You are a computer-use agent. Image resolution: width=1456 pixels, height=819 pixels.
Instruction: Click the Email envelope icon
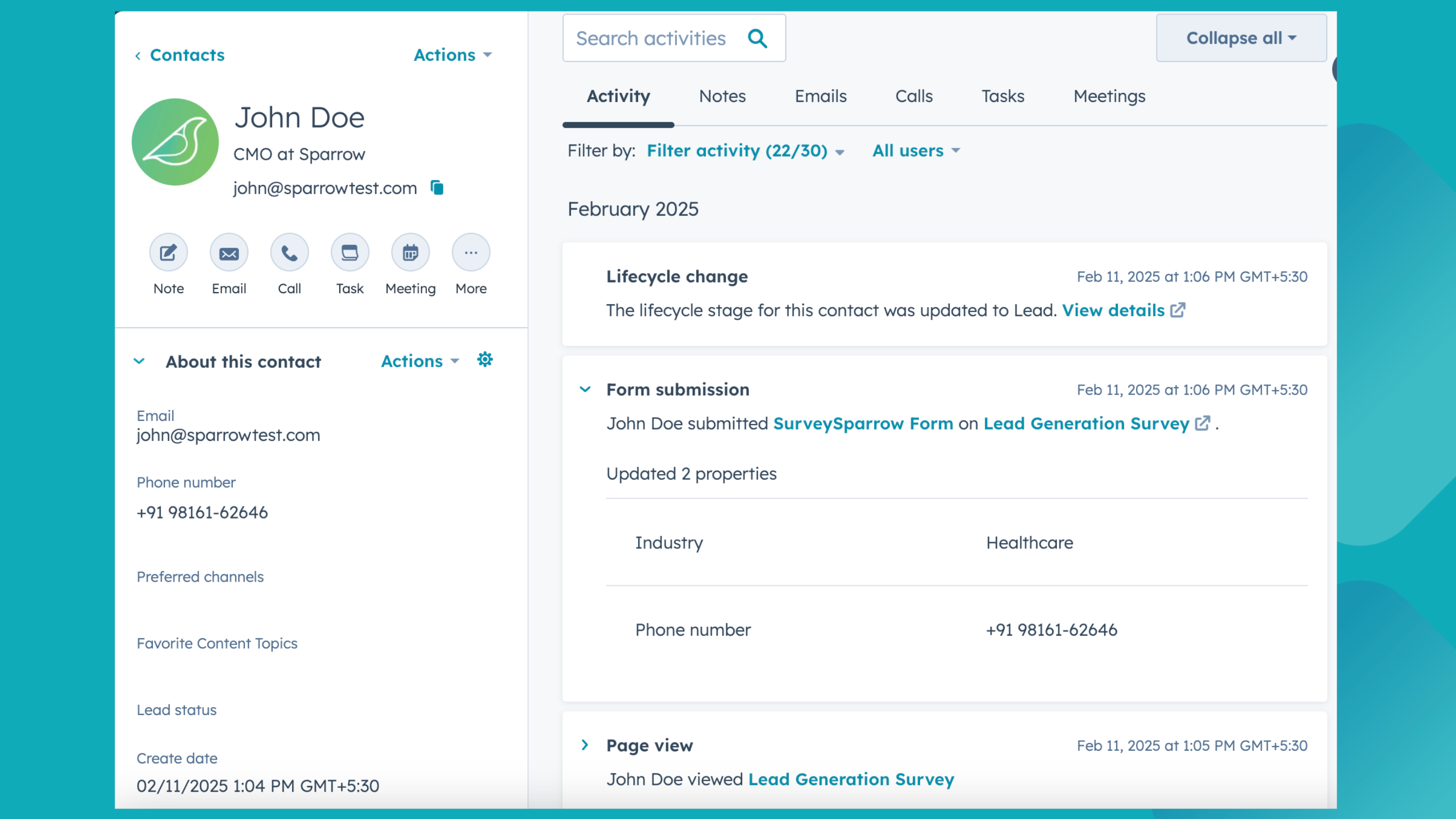click(x=229, y=253)
